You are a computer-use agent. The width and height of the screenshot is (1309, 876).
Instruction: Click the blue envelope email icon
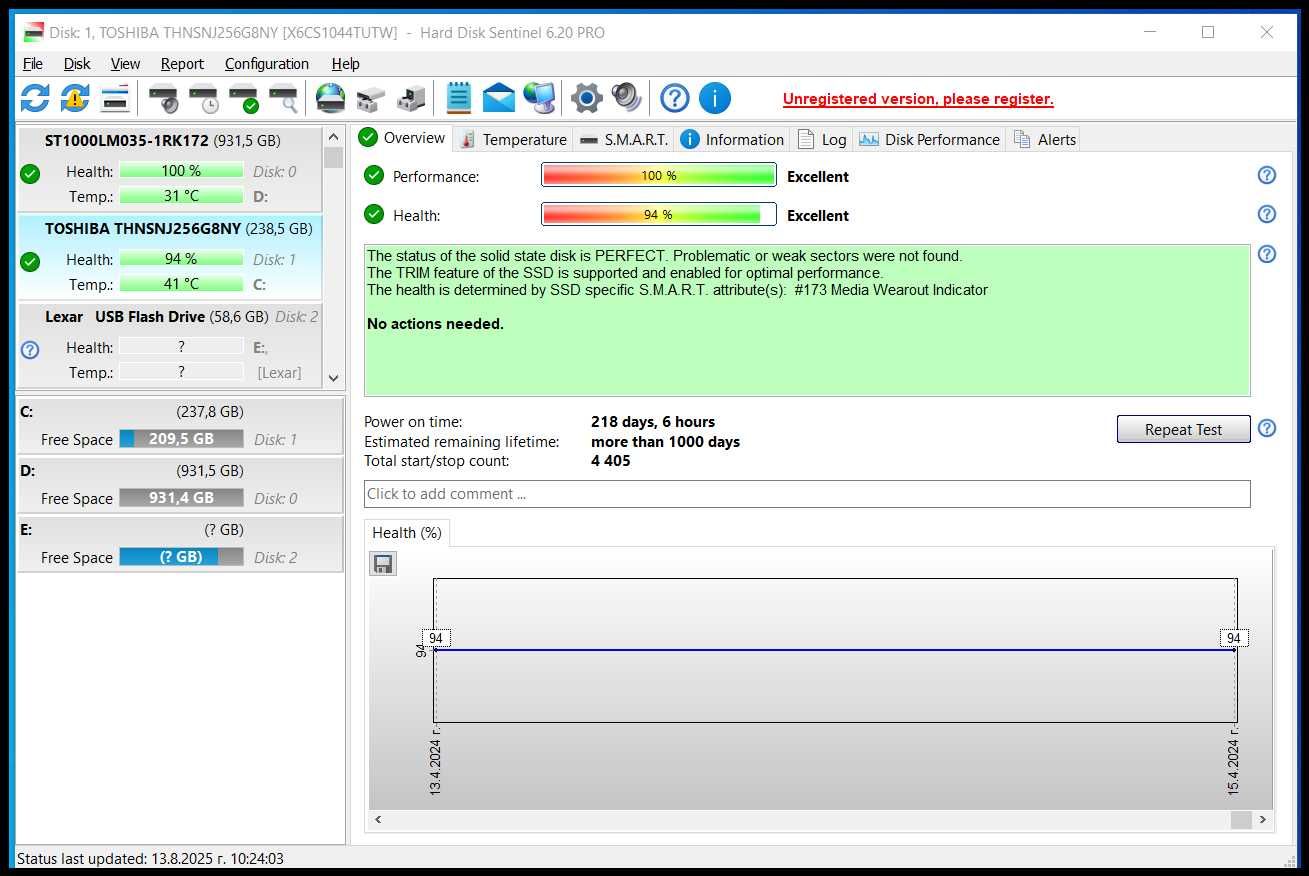498,98
